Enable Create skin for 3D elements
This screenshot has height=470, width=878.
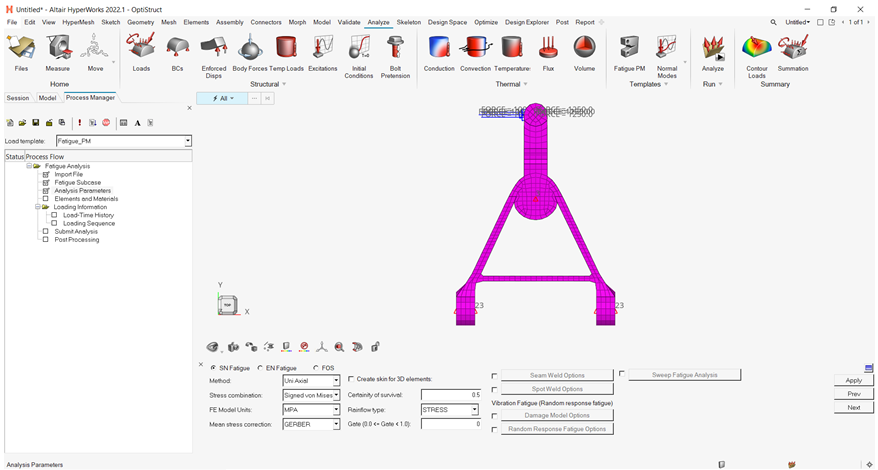[351, 380]
